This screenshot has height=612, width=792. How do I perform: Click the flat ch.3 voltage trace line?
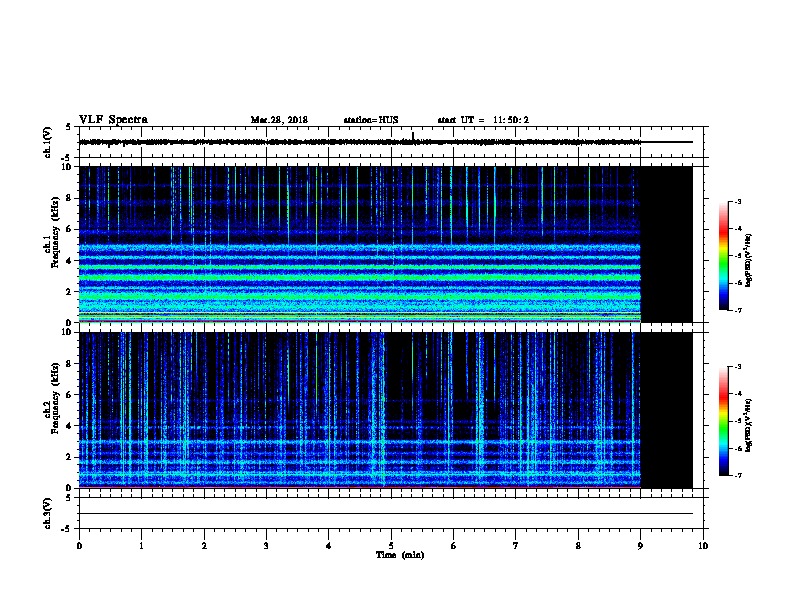(386, 514)
